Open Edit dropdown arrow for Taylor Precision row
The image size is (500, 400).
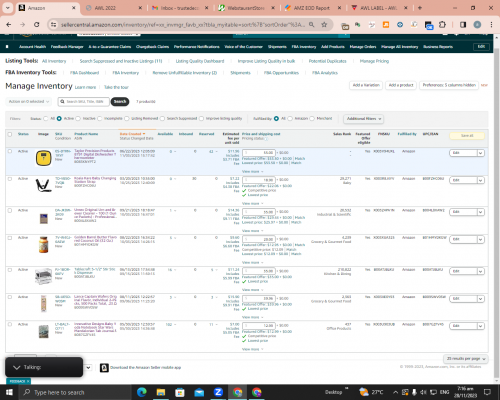point(480,153)
